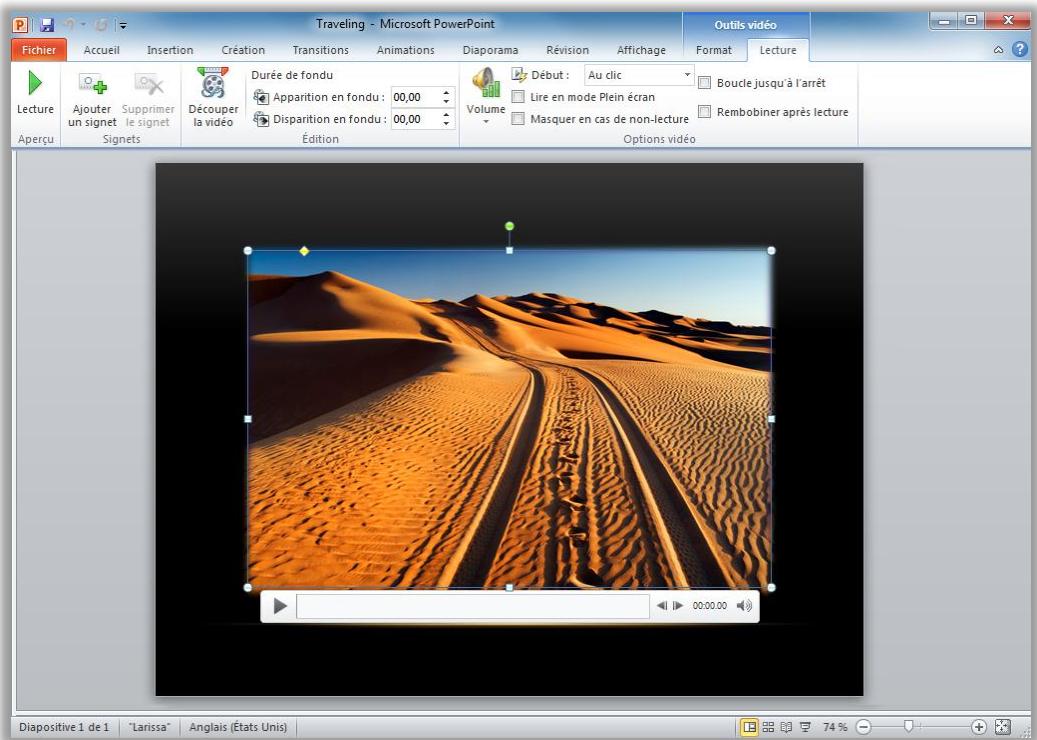Click the 00:00.00 time display in player

coord(709,606)
